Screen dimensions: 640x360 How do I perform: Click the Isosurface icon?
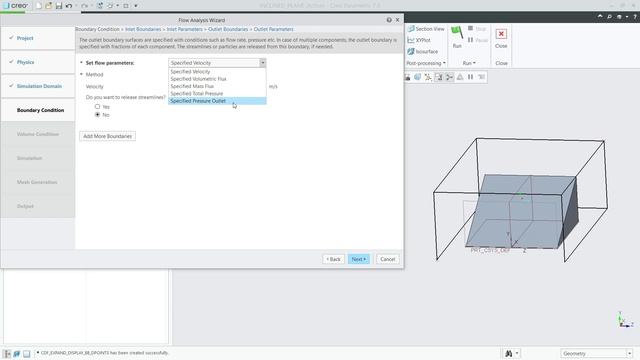tap(411, 51)
